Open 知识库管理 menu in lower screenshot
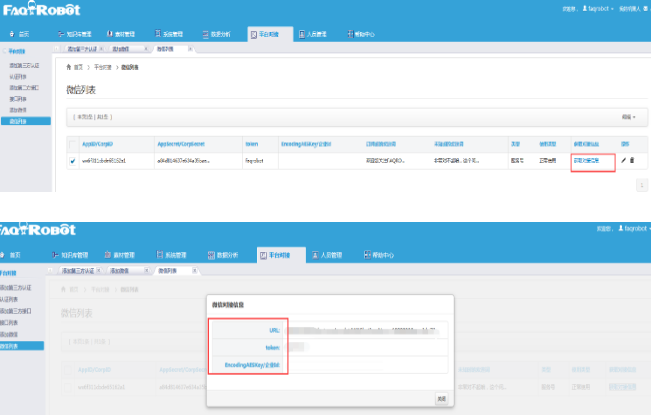The image size is (651, 415). point(70,255)
